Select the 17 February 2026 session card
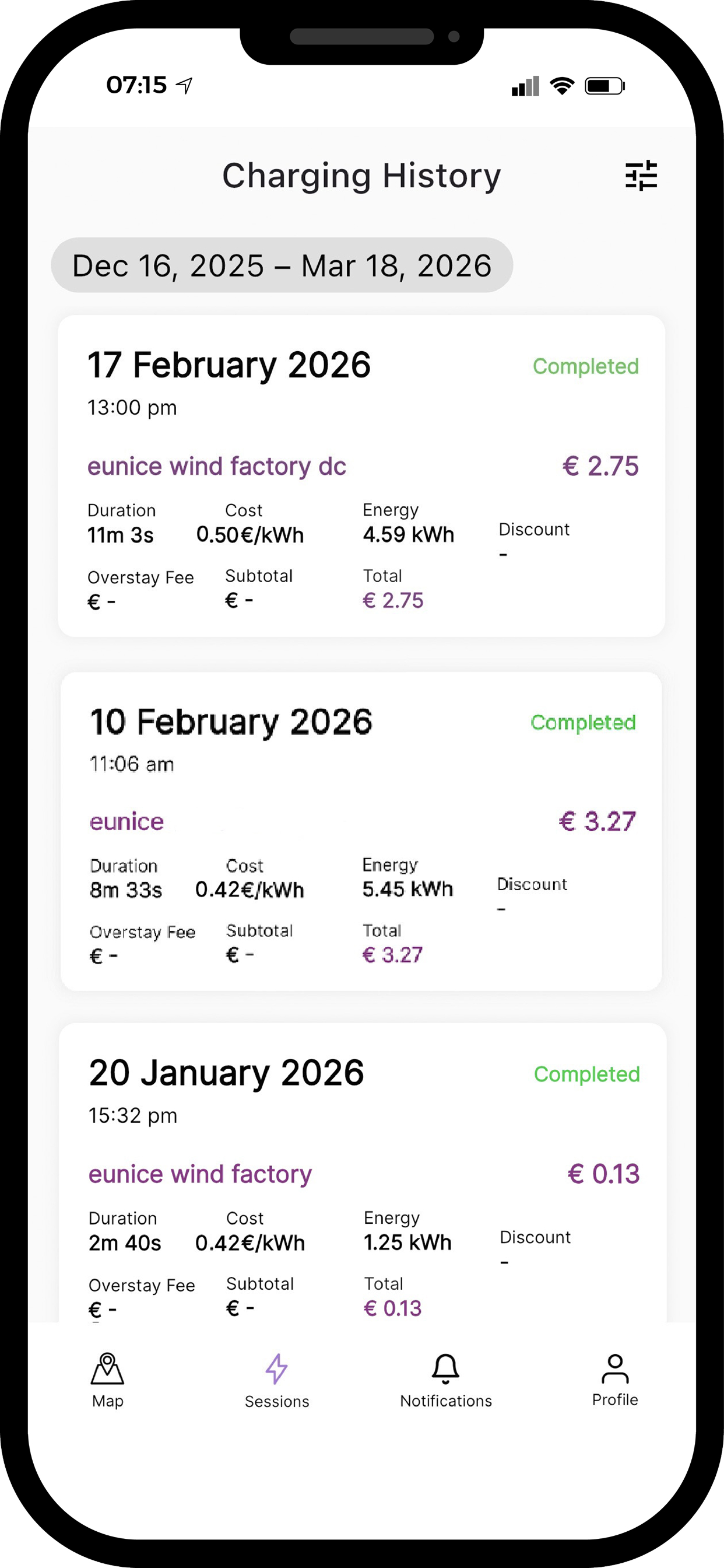Screen dimensions: 724x1568 pos(361,476)
